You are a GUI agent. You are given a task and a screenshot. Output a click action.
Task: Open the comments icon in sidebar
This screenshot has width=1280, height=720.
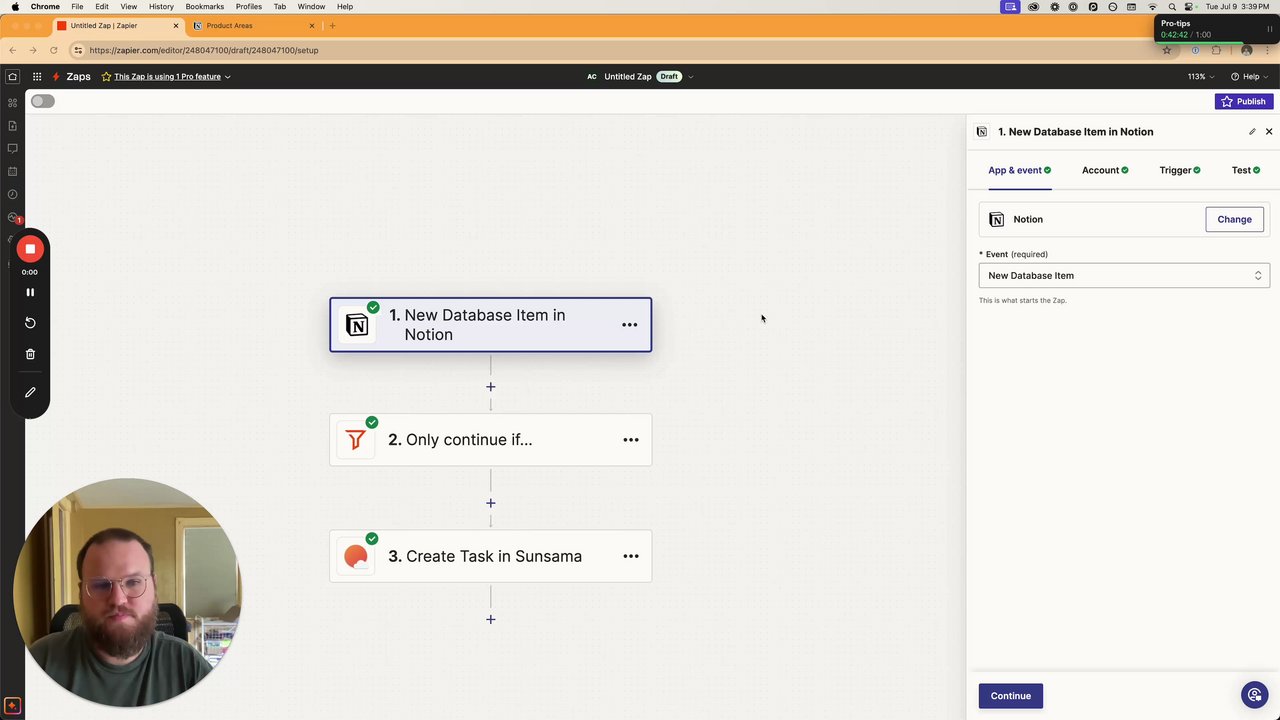[x=12, y=148]
